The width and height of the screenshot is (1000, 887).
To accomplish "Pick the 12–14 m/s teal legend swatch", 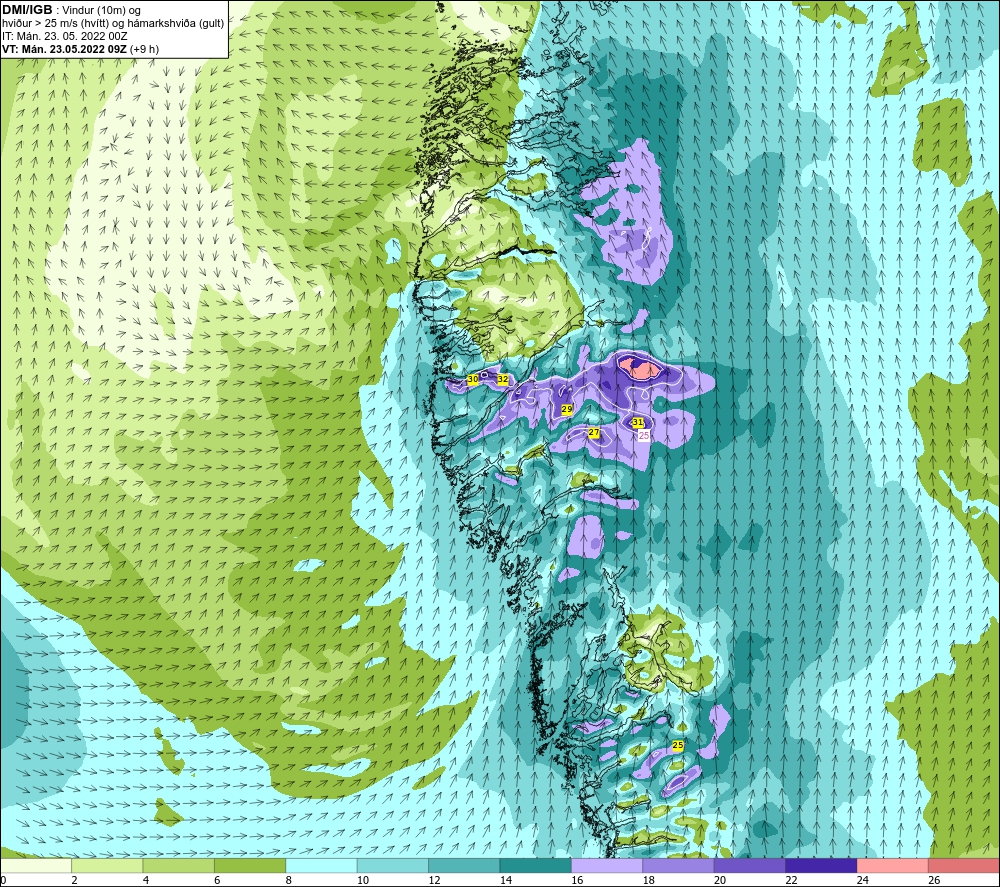I will pyautogui.click(x=464, y=866).
